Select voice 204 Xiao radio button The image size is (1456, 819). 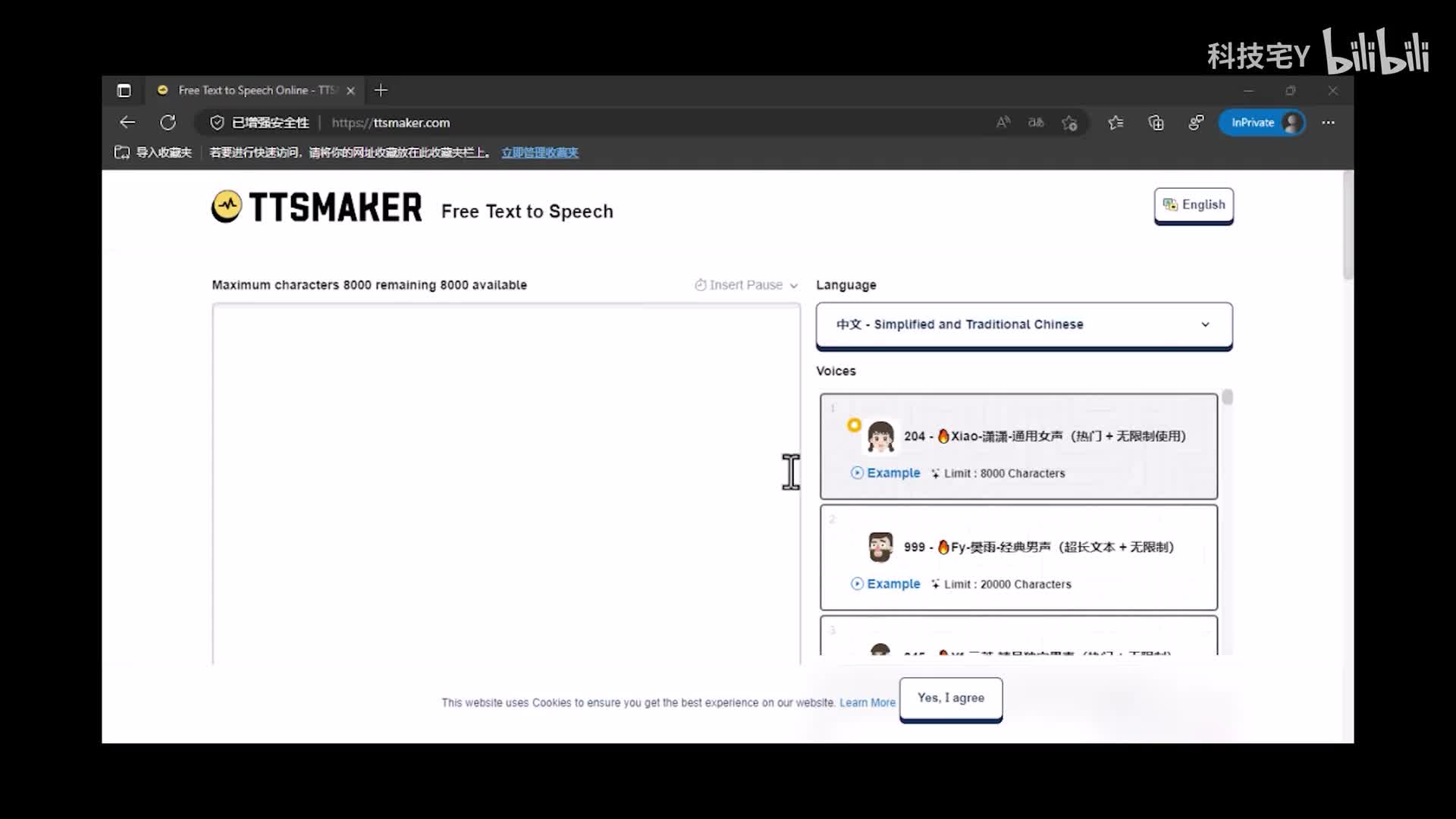coord(854,425)
